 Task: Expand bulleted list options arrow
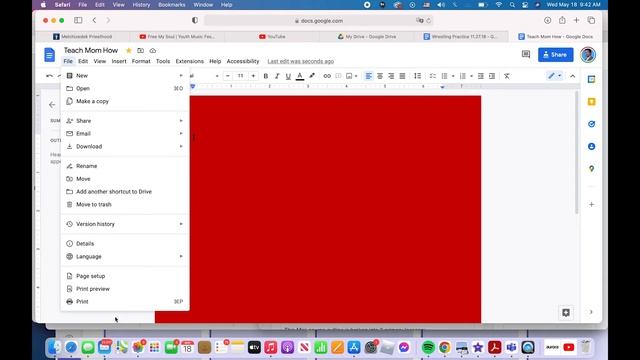pyautogui.click(x=453, y=76)
